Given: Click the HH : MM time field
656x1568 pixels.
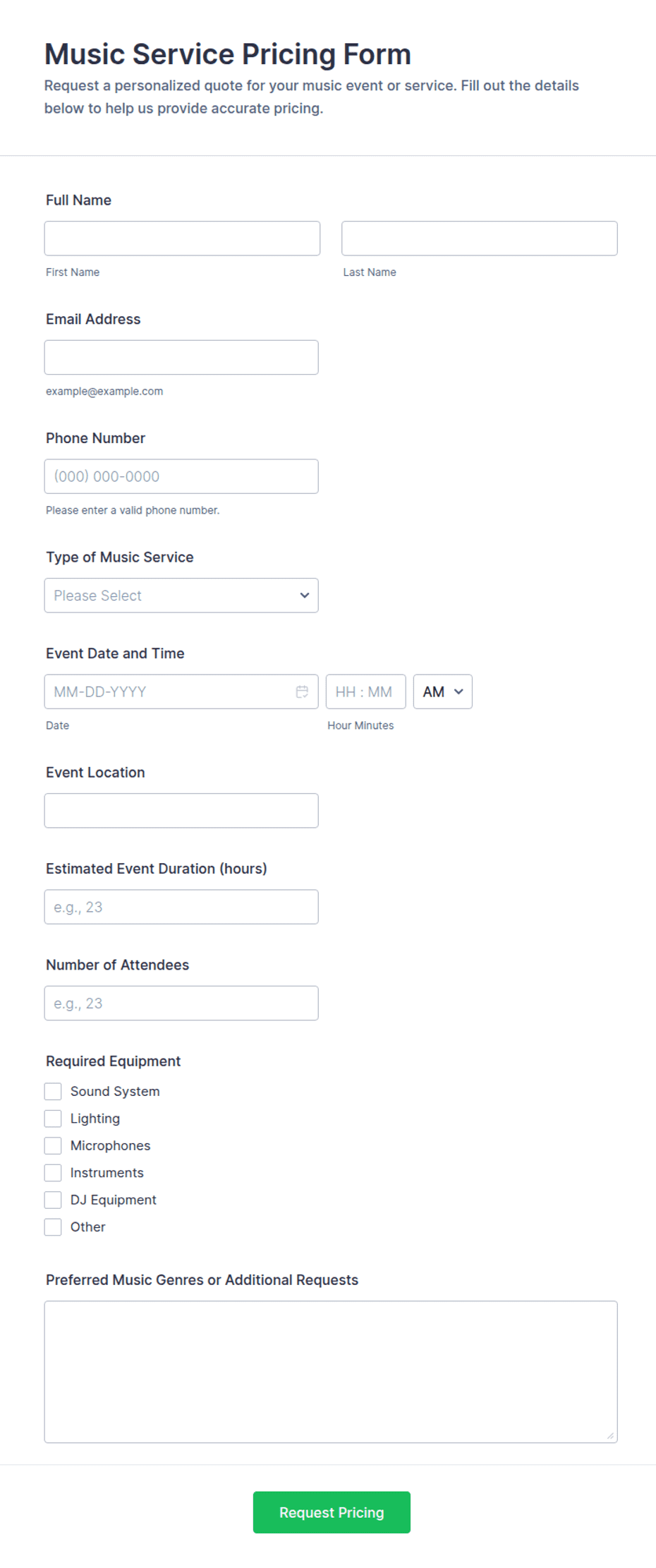Looking at the screenshot, I should (366, 692).
